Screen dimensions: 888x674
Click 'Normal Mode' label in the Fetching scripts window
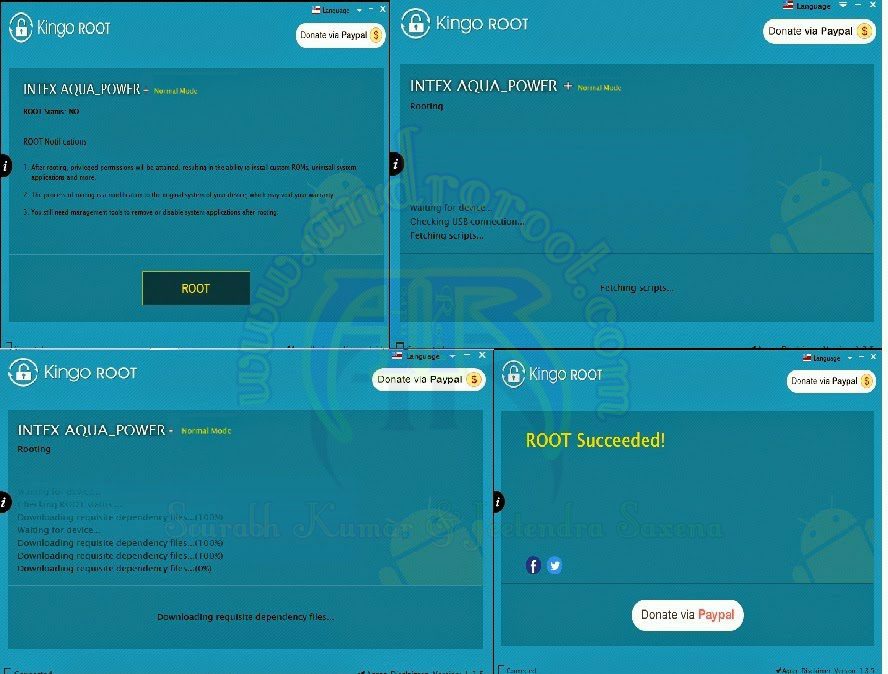pyautogui.click(x=599, y=88)
